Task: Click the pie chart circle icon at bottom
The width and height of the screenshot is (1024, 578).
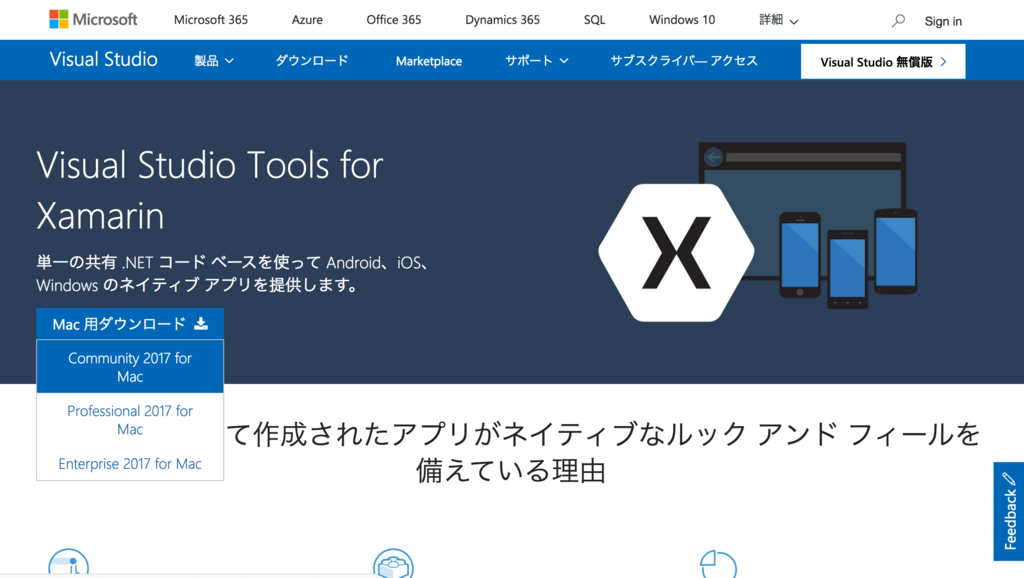Action: [x=718, y=564]
